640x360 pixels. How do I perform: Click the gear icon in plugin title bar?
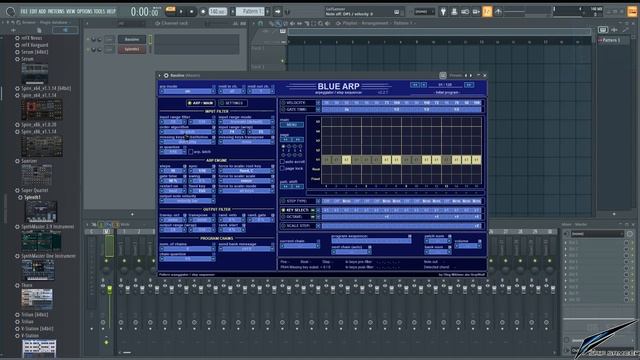coord(166,76)
